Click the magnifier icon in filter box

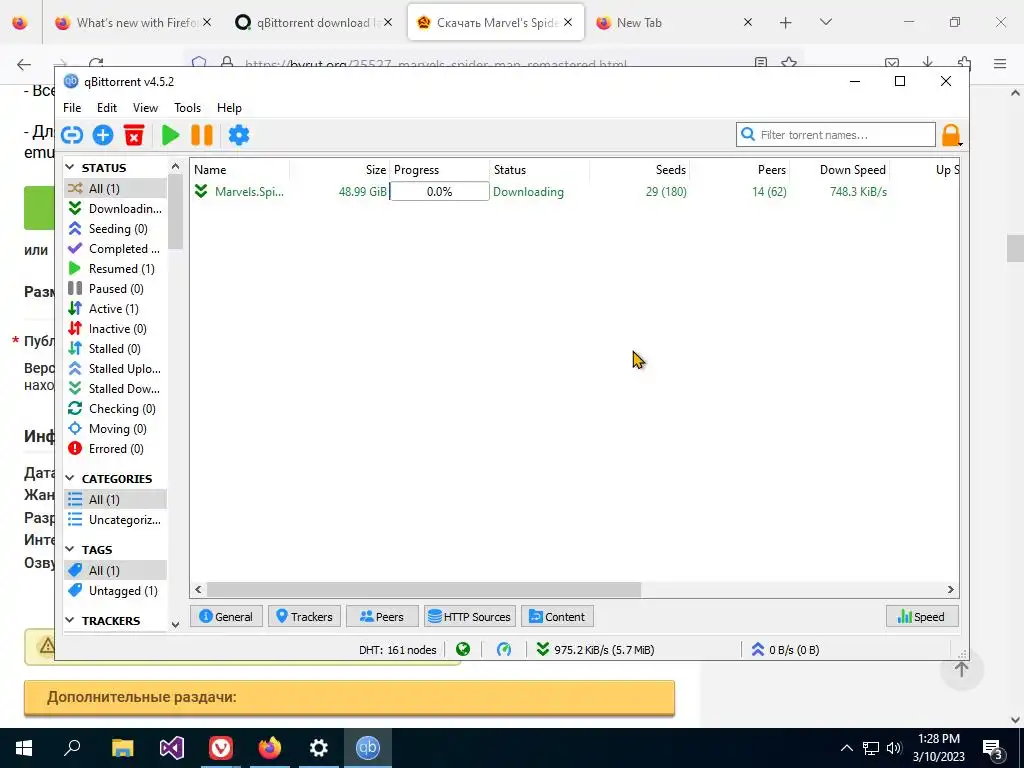tap(748, 135)
